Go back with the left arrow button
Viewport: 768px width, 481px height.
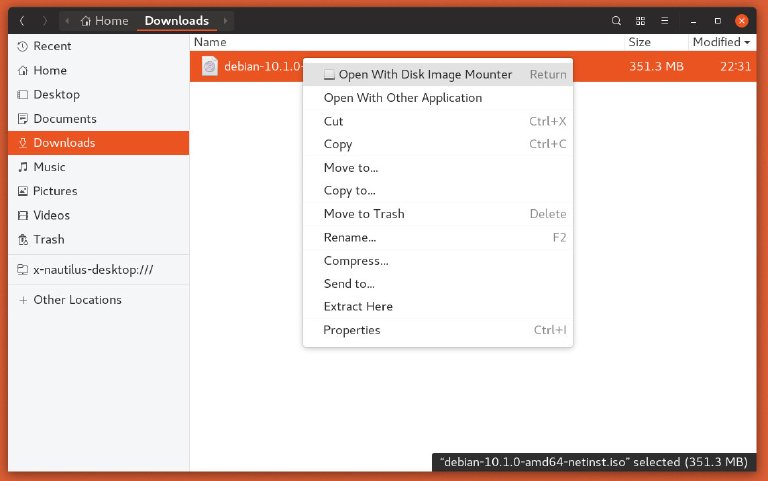[x=23, y=20]
